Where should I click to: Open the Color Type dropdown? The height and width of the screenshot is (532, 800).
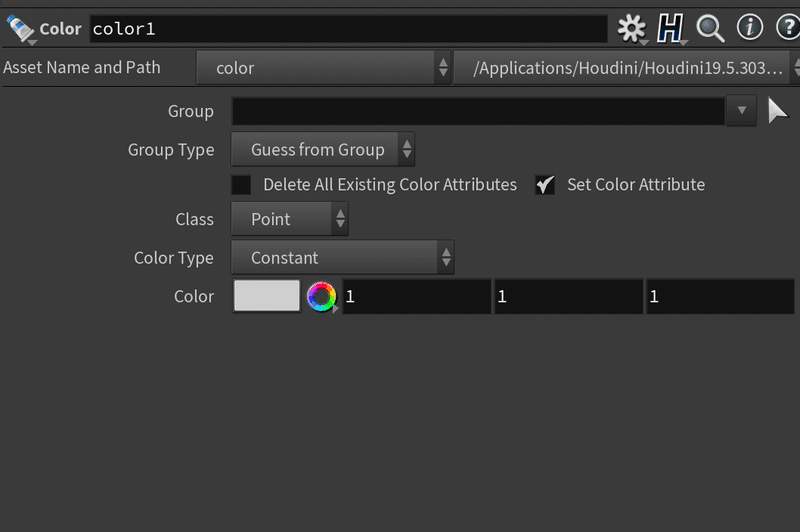[343, 258]
